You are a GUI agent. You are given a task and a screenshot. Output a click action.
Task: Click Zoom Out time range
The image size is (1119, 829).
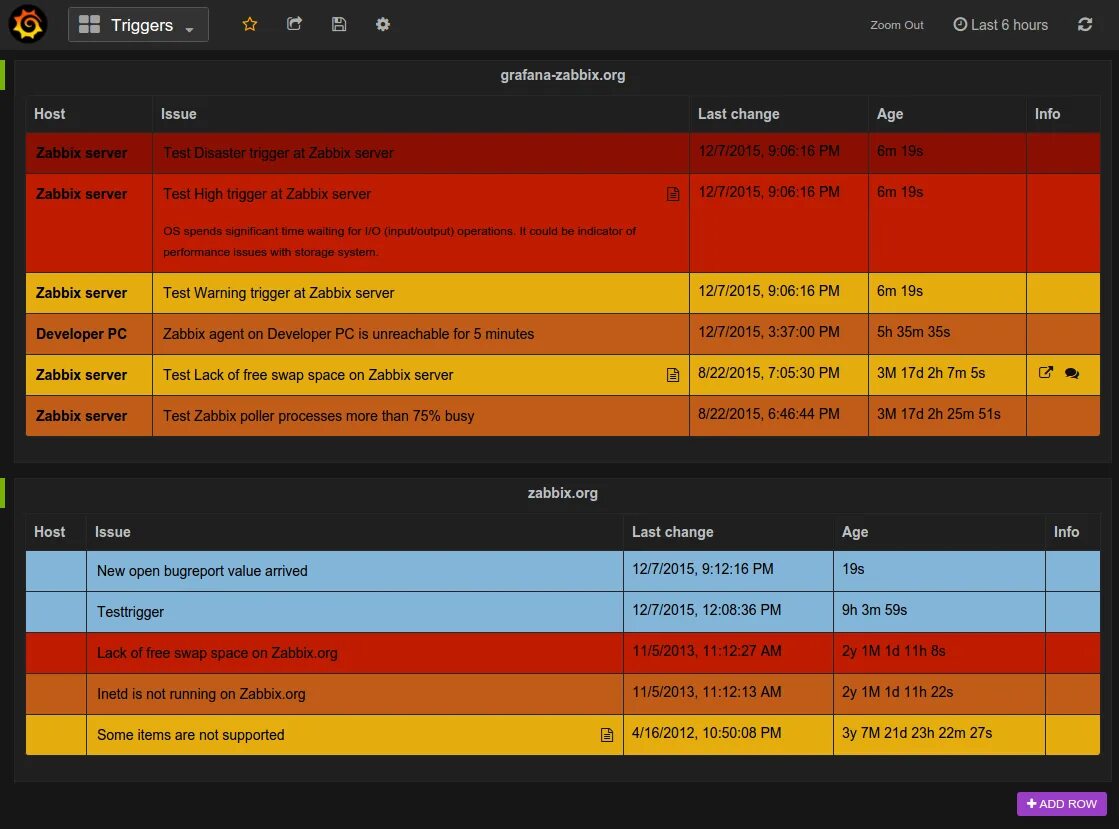(x=896, y=25)
